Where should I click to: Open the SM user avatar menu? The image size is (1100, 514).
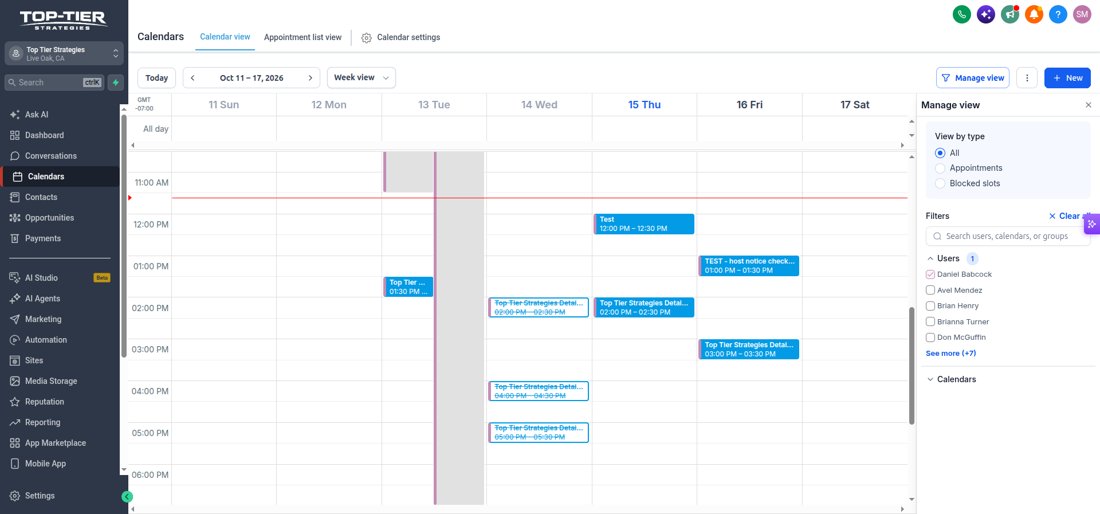1082,14
